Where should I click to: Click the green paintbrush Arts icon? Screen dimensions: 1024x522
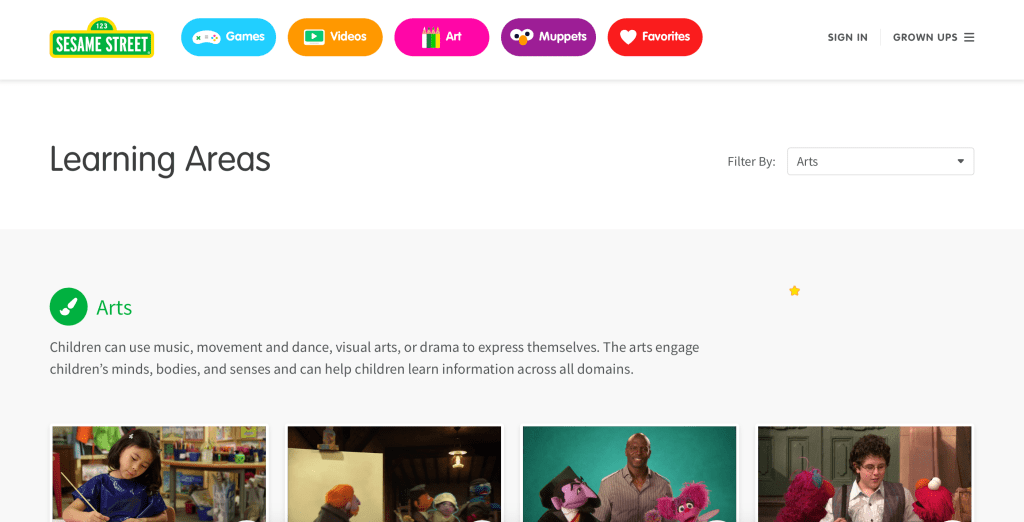(68, 307)
